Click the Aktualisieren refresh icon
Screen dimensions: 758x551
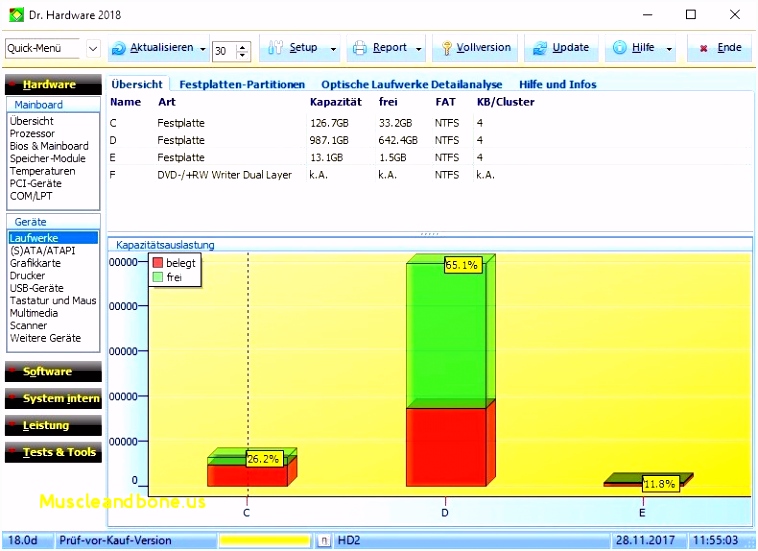(x=118, y=48)
